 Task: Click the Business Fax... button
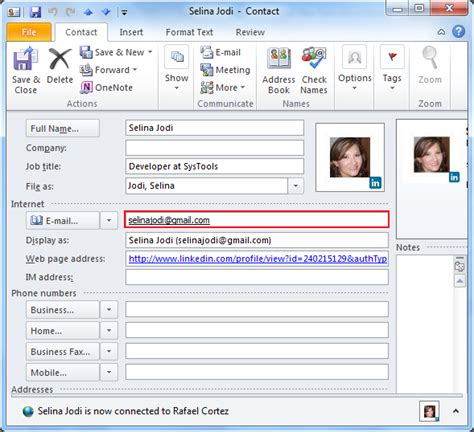[63, 351]
